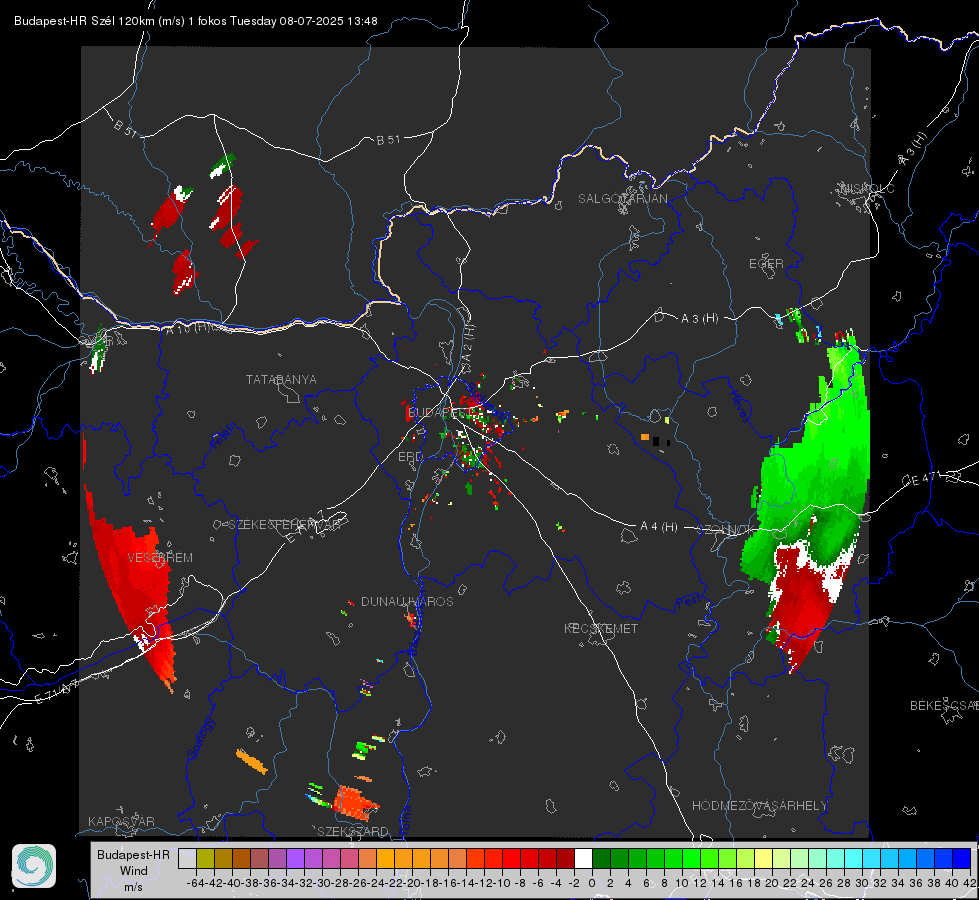Click the SZÉKESFEHÉRVÁR city label
The image size is (979, 900).
click(285, 525)
